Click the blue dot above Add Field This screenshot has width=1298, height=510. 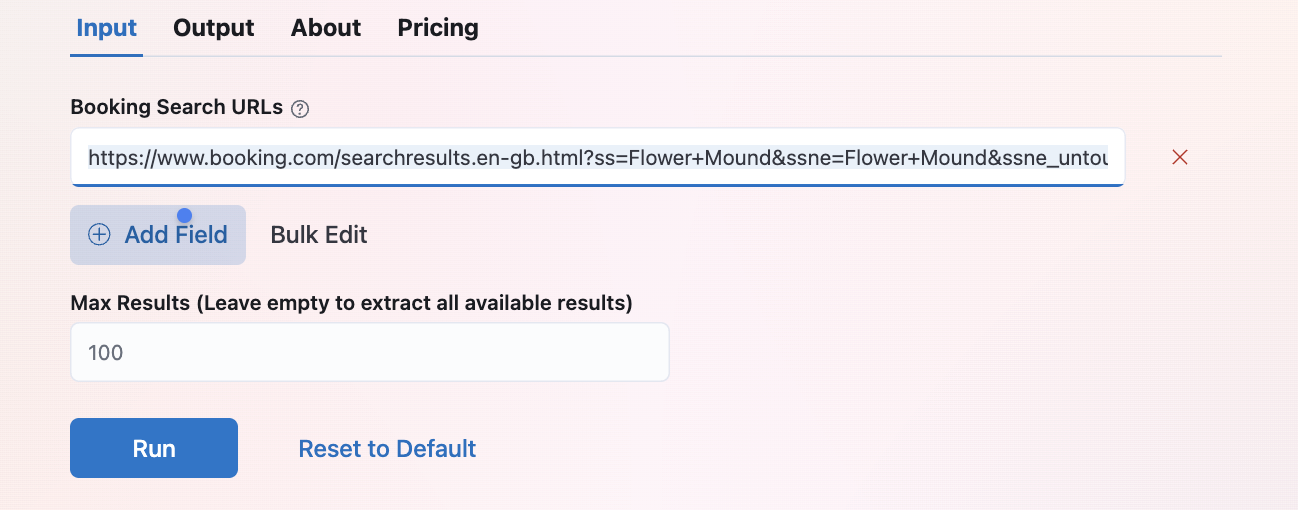pos(184,216)
